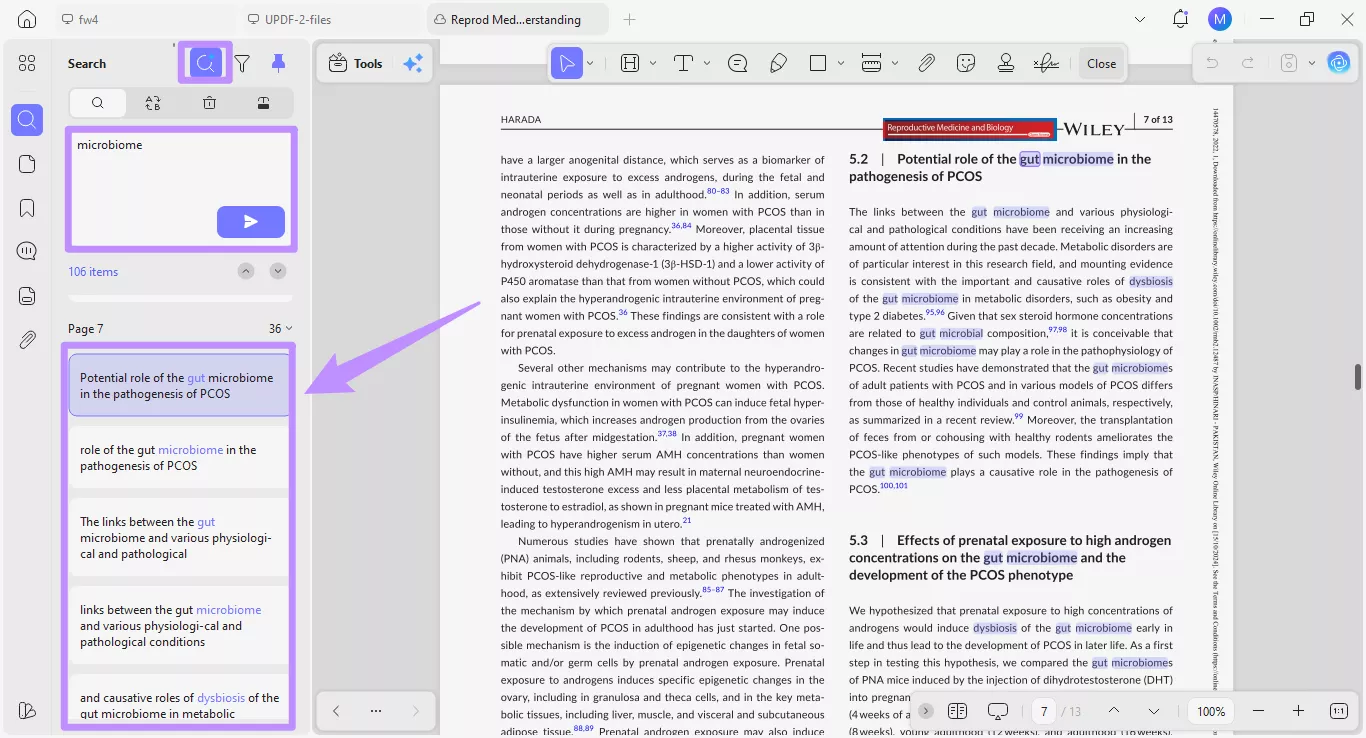1366x738 pixels.
Task: Click the page number input field
Action: 1044,711
